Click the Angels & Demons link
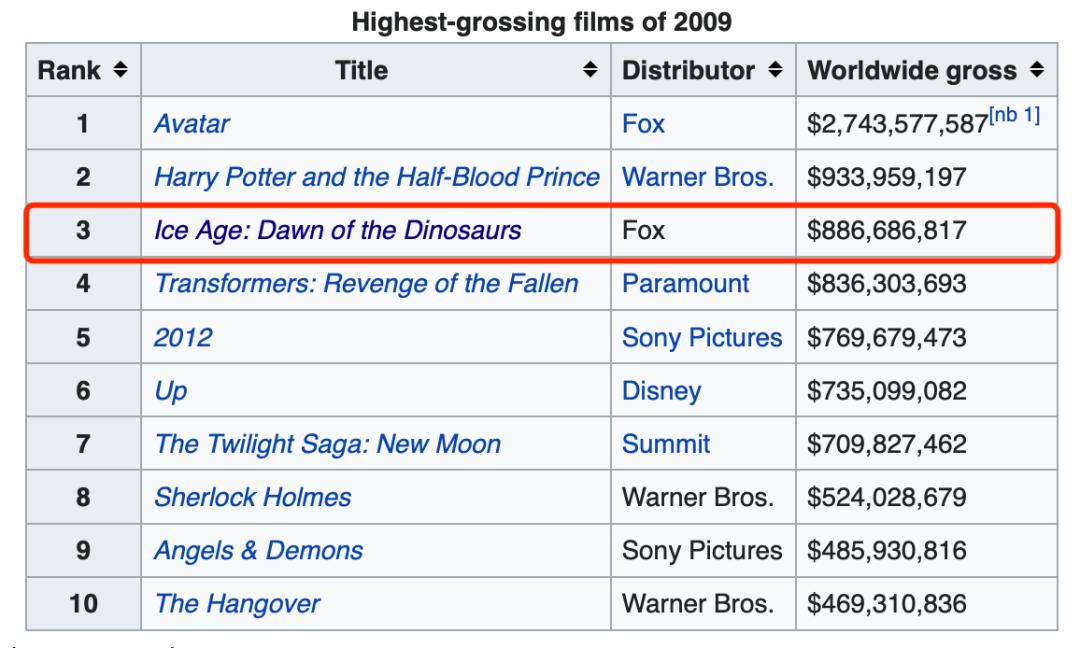The height and width of the screenshot is (648, 1080). (258, 549)
